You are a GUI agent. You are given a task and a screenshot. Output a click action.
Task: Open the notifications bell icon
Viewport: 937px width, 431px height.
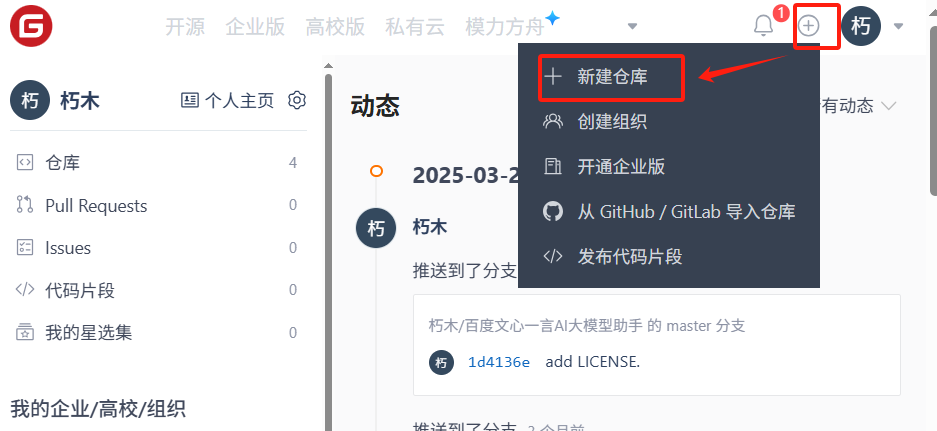click(x=763, y=26)
